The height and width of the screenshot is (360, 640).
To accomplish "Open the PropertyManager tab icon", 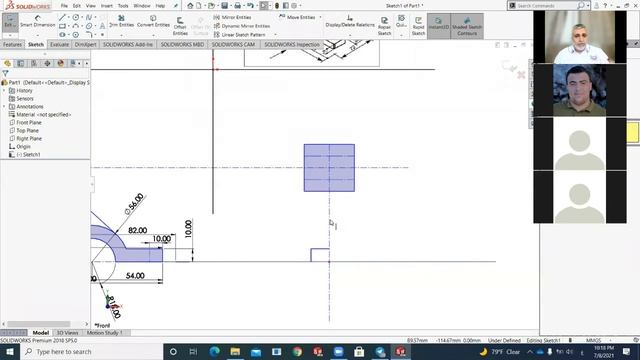I will [20, 63].
